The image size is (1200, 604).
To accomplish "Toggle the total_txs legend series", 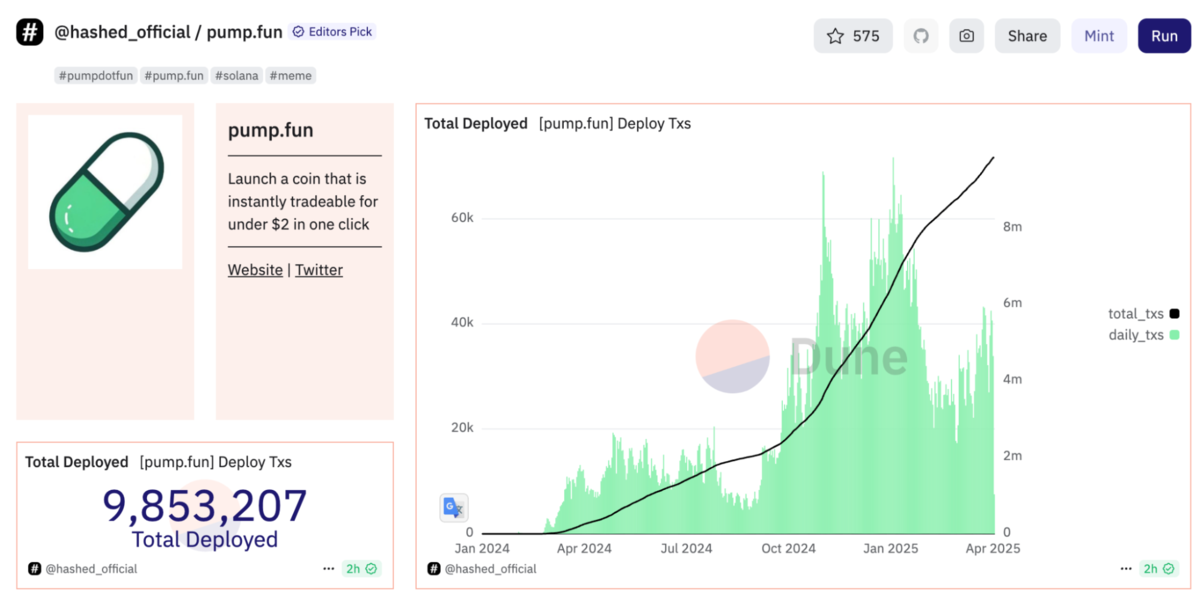I will [x=1143, y=314].
